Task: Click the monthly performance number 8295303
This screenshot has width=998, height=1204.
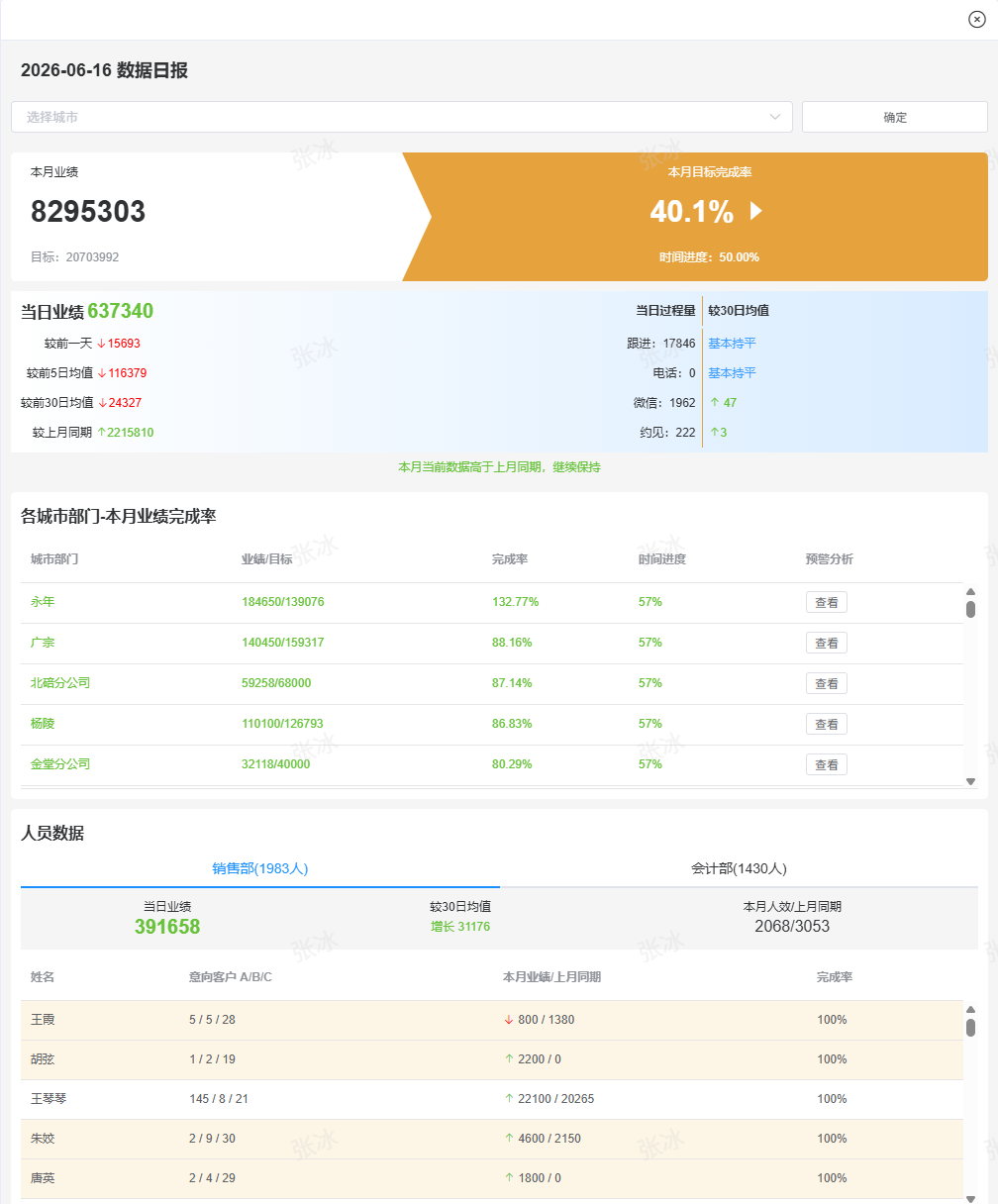Action: point(88,212)
